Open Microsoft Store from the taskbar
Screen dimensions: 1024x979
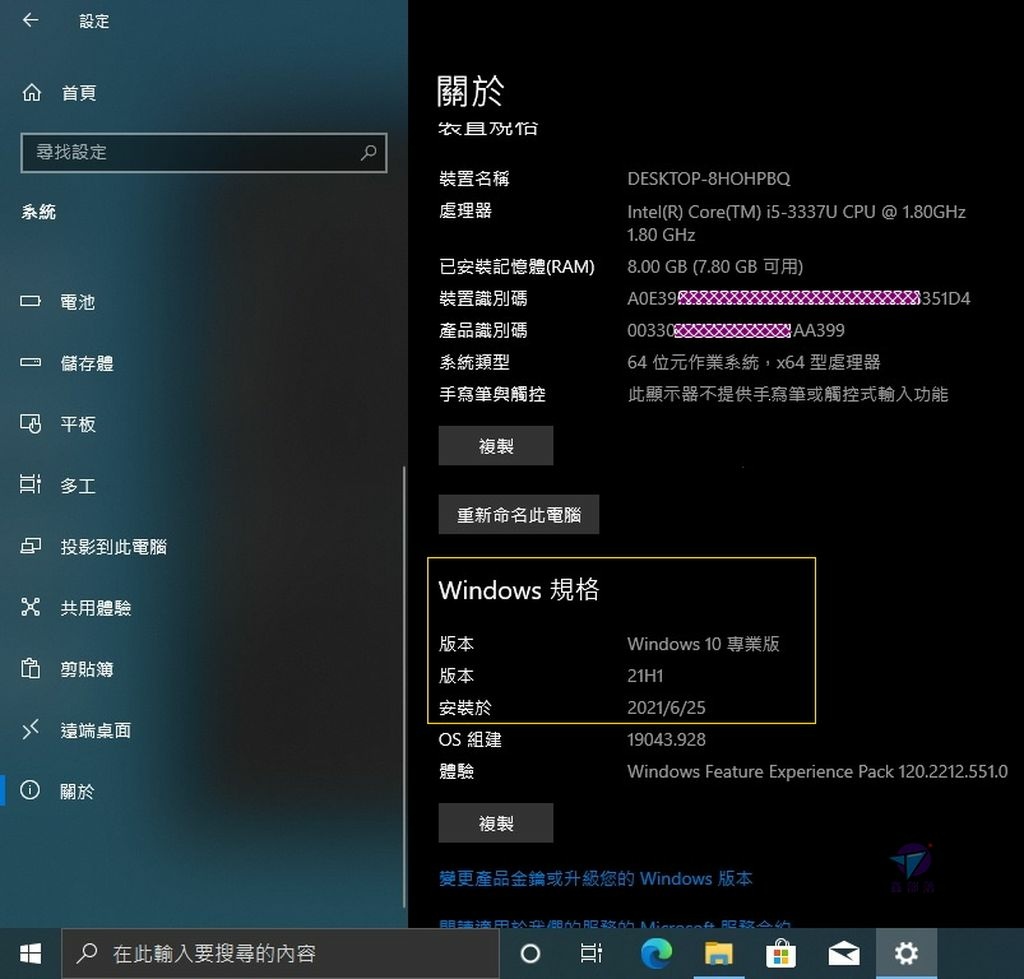pyautogui.click(x=780, y=954)
